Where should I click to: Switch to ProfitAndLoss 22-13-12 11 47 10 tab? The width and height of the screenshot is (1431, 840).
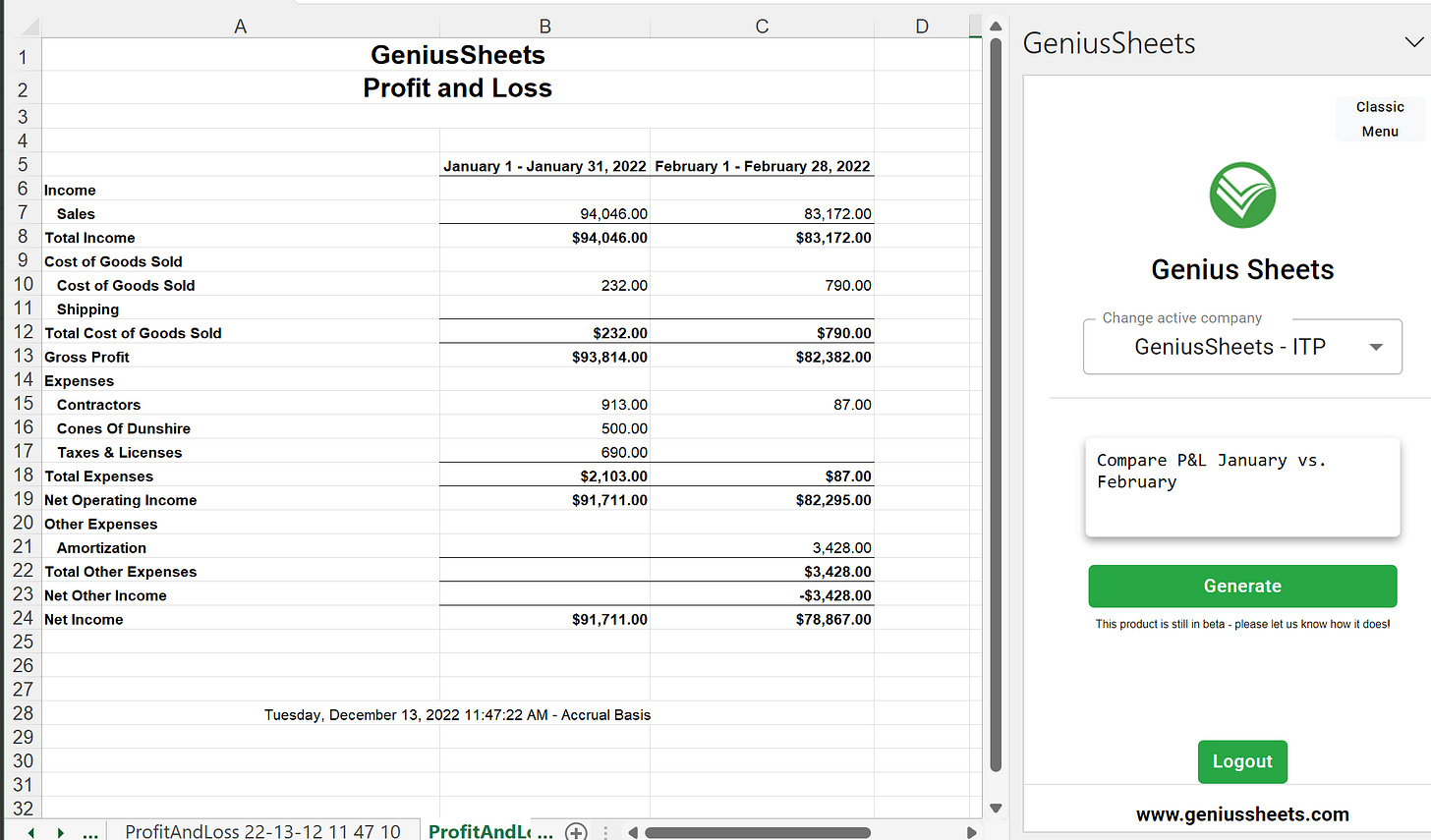pos(262,831)
